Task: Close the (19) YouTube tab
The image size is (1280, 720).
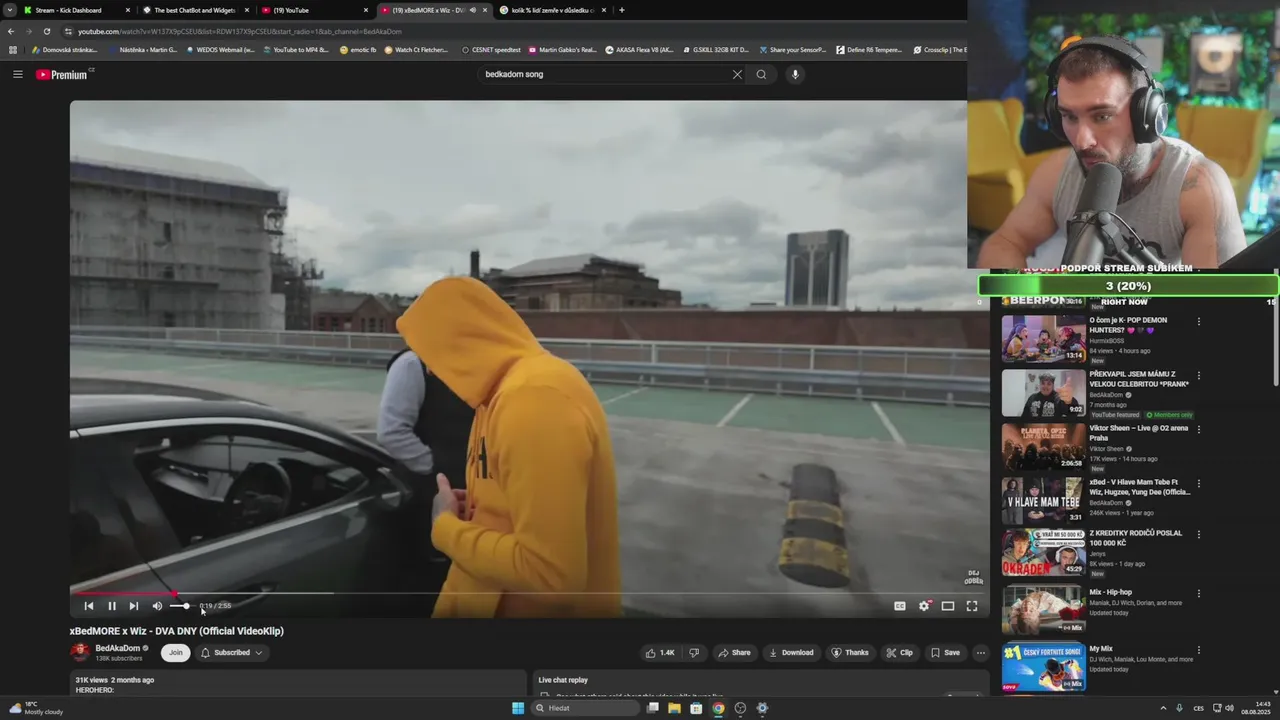Action: pos(366,10)
